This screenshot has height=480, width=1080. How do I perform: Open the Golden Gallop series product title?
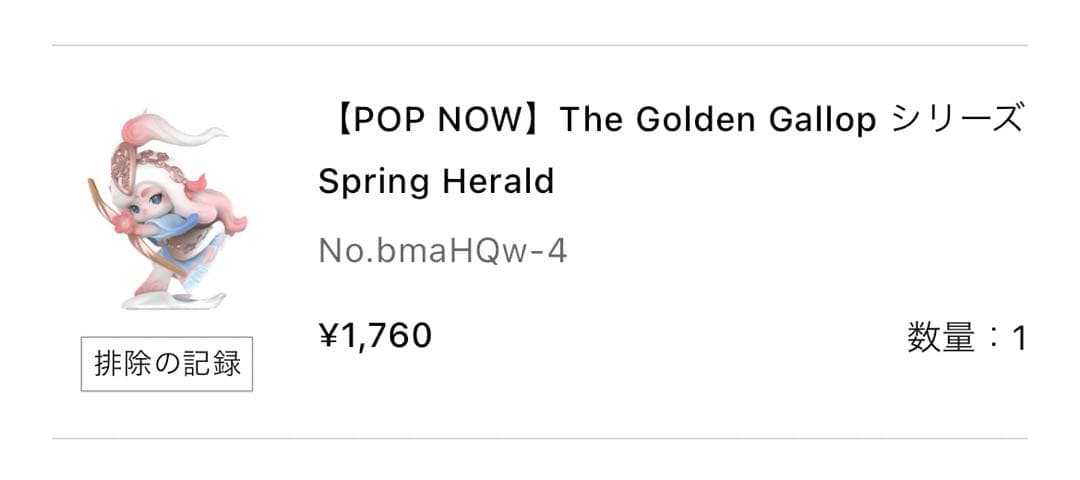coord(672,120)
